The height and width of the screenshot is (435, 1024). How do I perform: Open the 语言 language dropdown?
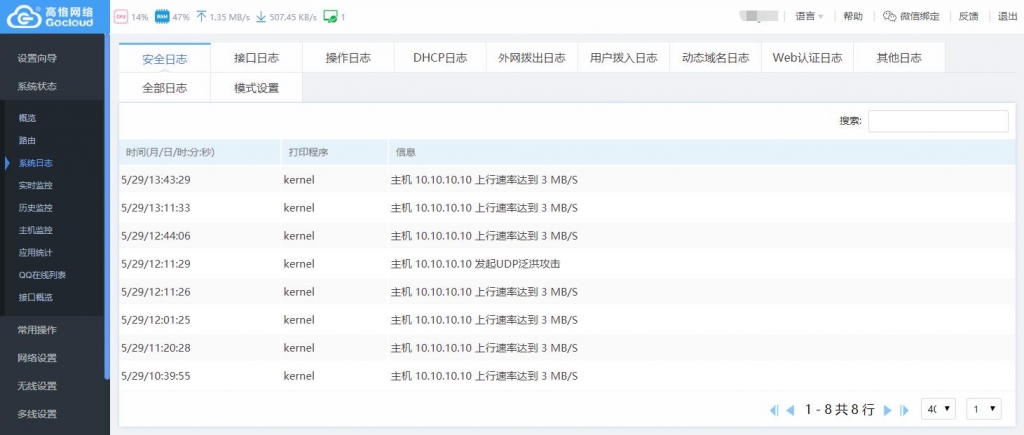tap(809, 16)
